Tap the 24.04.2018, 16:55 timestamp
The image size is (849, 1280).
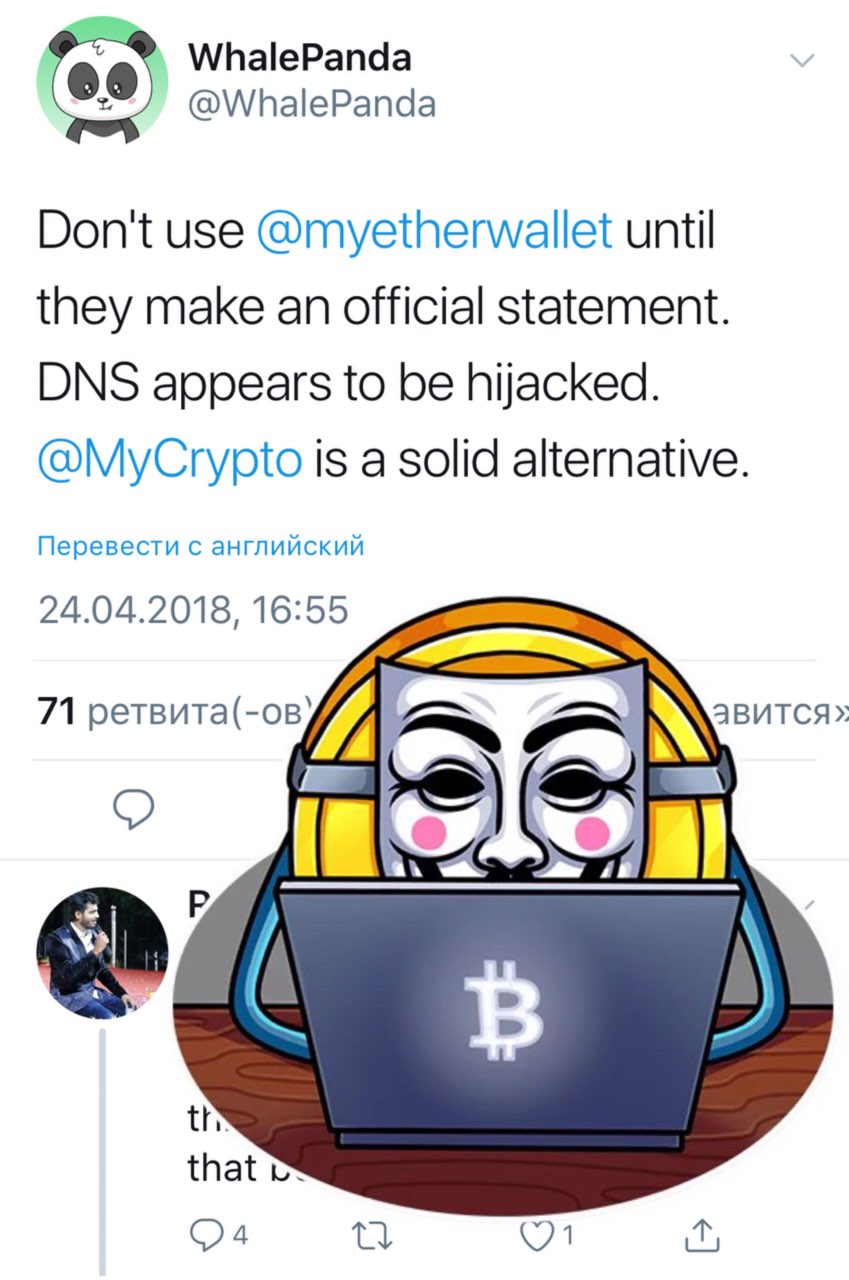(193, 609)
